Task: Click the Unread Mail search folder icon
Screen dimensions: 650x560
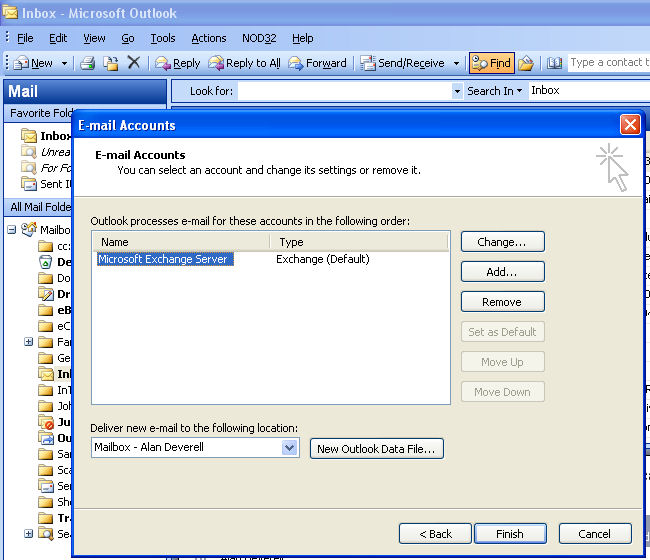Action: tap(29, 152)
